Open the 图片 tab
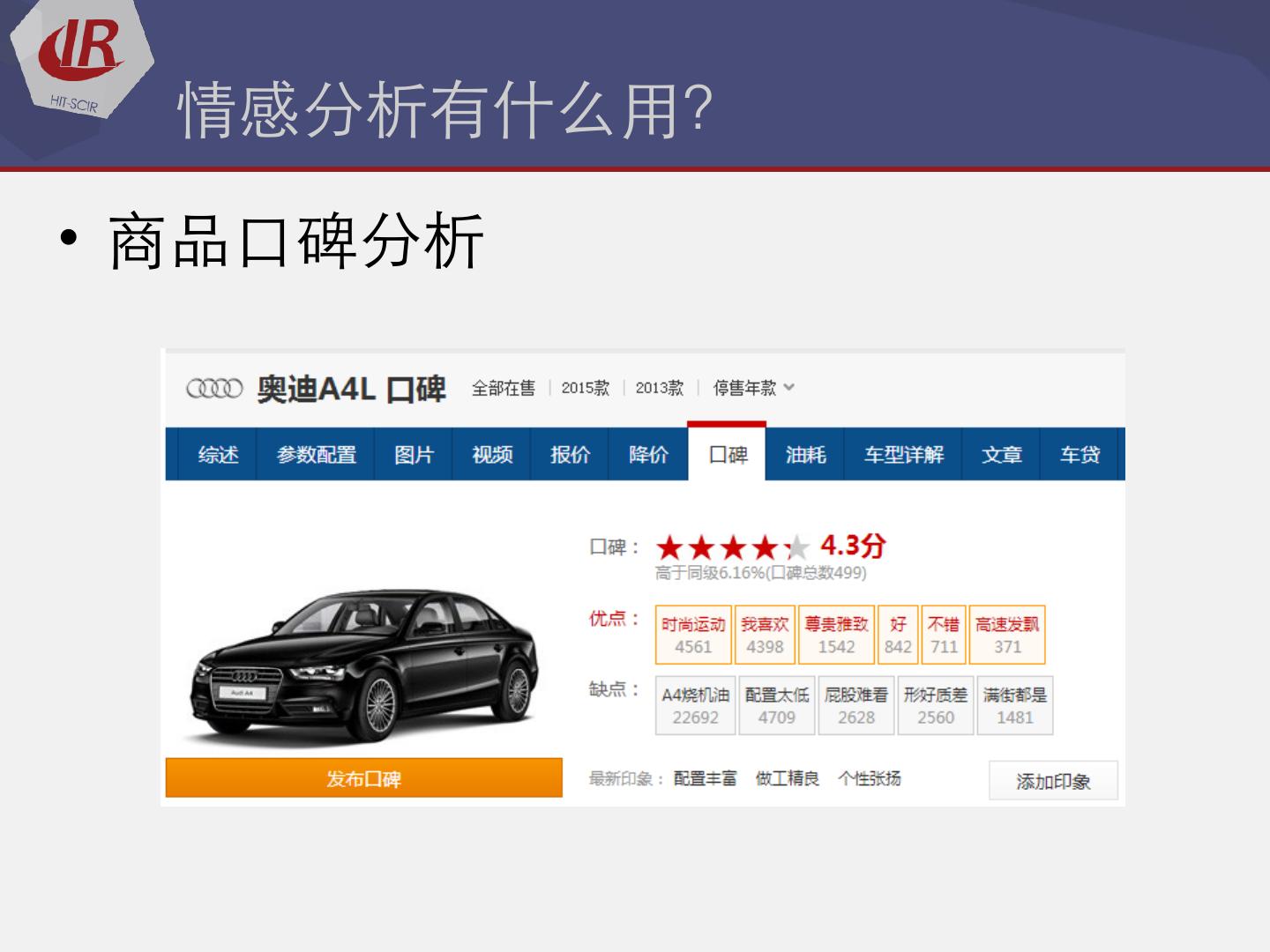The height and width of the screenshot is (952, 1270). click(414, 455)
